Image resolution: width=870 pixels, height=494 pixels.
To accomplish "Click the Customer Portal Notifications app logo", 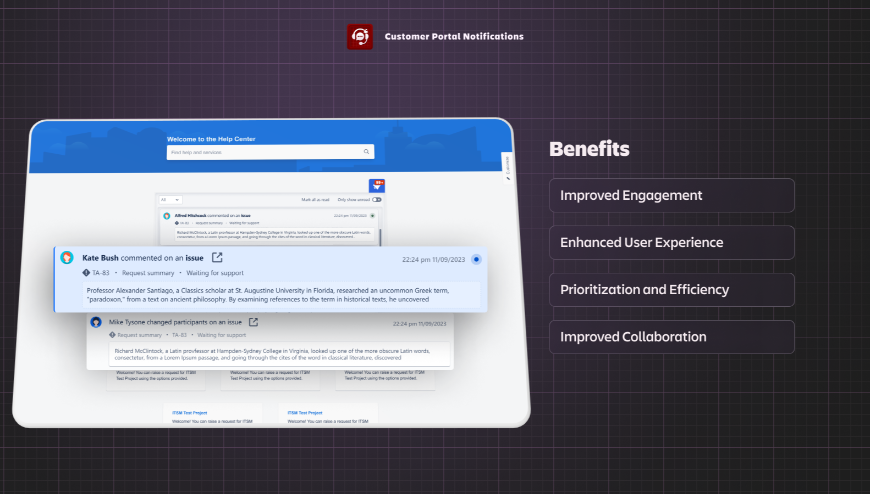I will [x=360, y=37].
